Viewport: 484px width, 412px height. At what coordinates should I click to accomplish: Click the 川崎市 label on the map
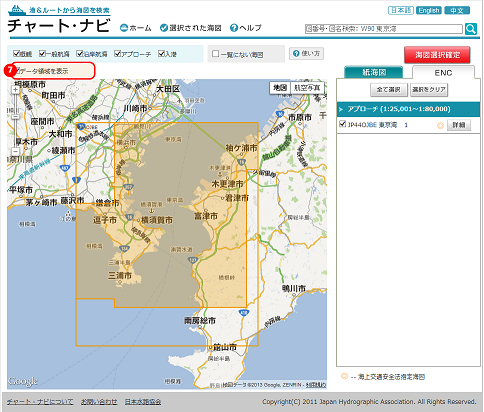[x=135, y=108]
